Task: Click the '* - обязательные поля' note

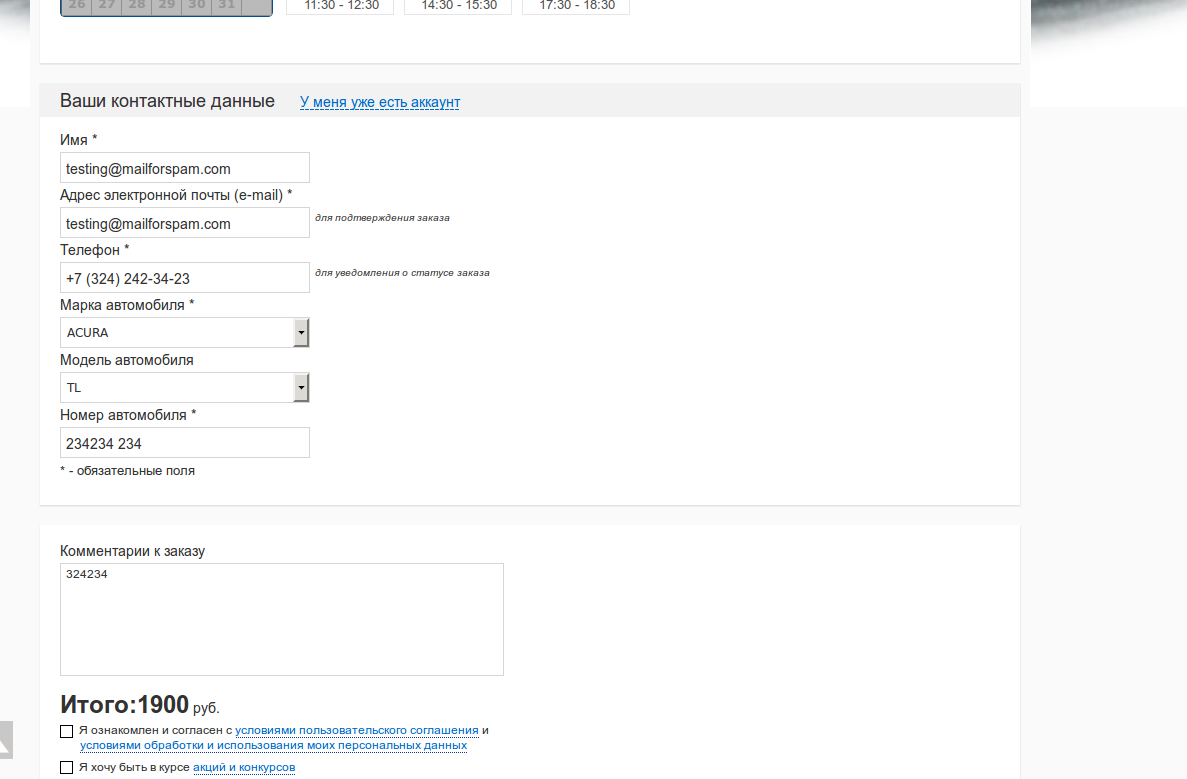Action: coord(127,471)
